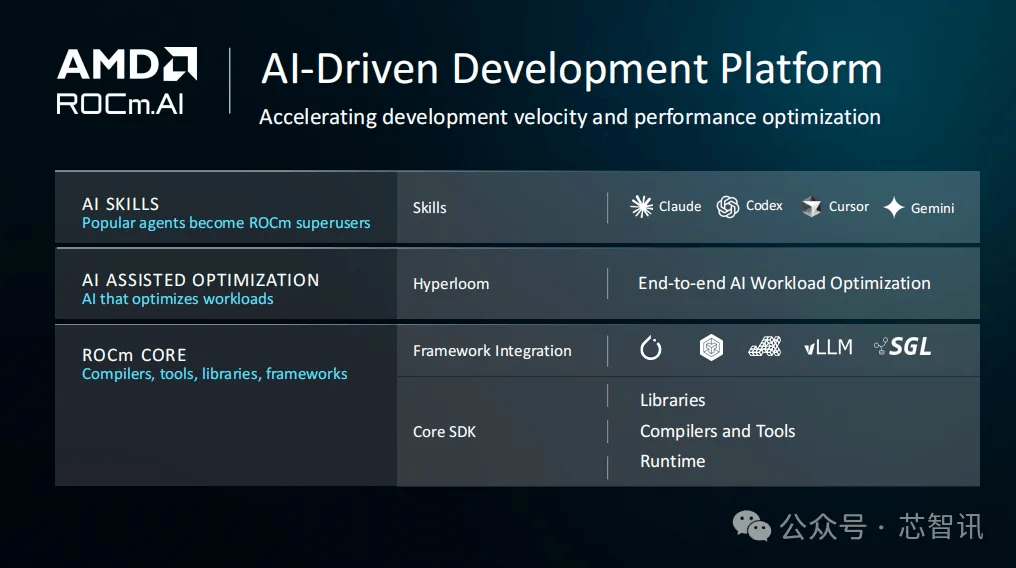
Task: Click the vLLM logo
Action: pos(828,348)
